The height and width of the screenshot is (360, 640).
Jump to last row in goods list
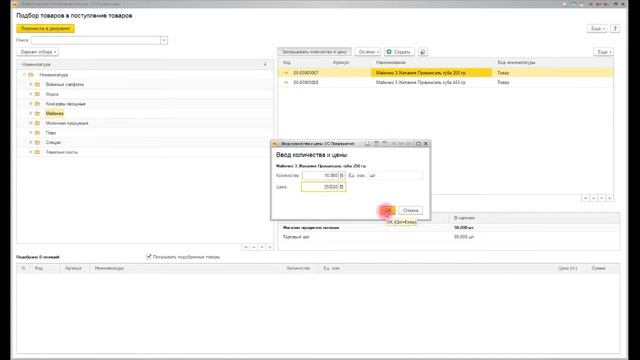pyautogui.click(x=609, y=198)
